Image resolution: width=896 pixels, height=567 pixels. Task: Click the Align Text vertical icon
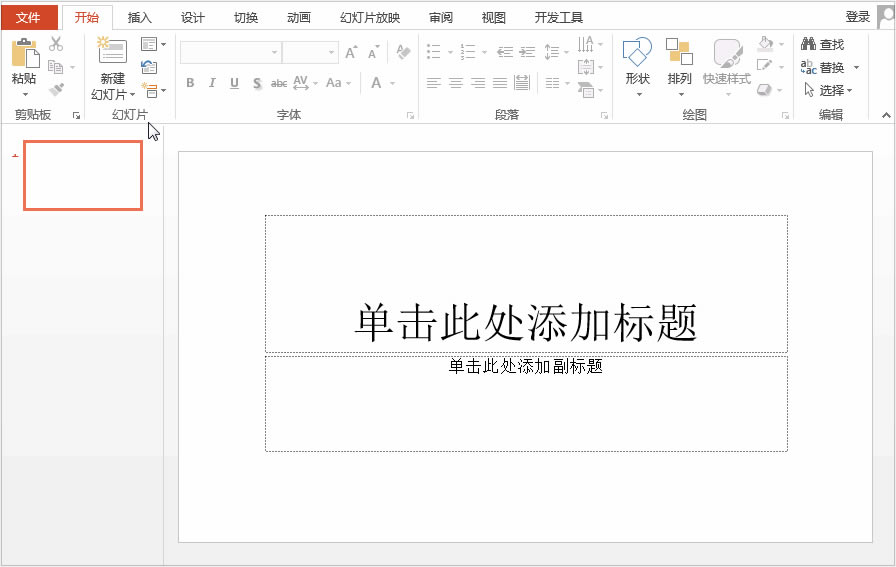pos(586,67)
